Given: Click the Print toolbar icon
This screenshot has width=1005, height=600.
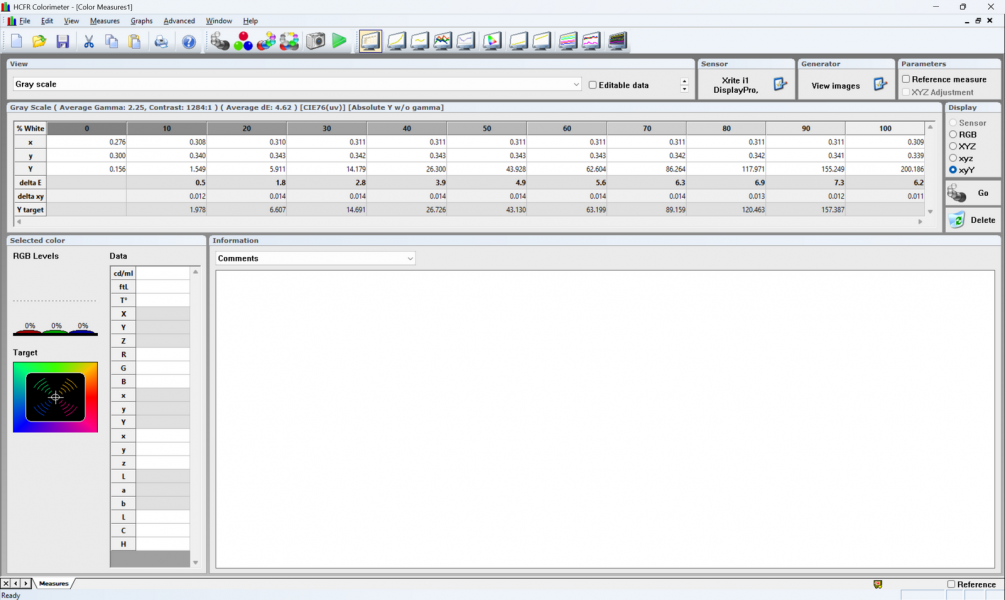Looking at the screenshot, I should pos(160,41).
